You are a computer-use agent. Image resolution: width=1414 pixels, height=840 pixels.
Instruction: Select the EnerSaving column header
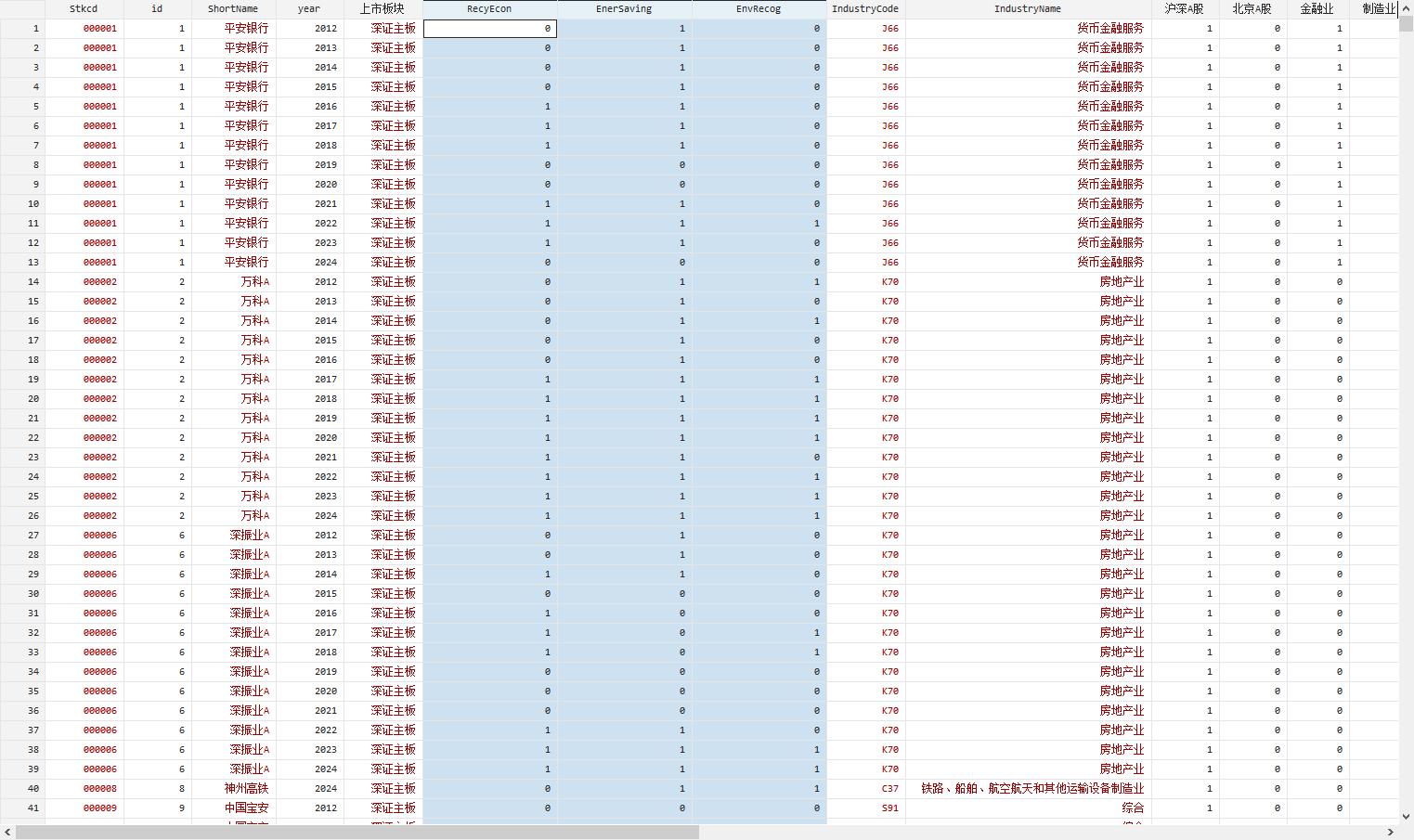point(624,9)
